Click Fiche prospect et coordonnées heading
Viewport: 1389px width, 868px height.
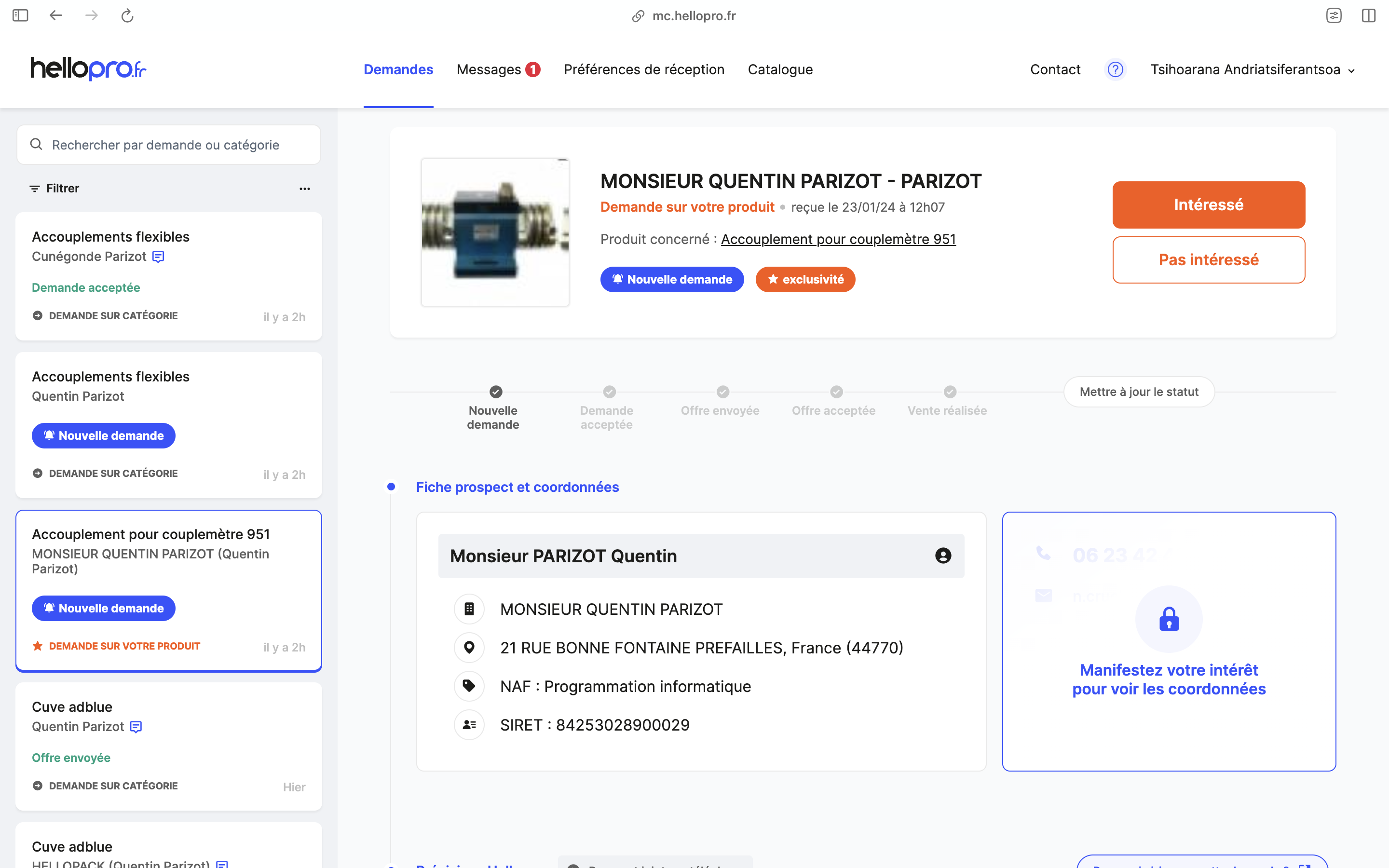pyautogui.click(x=517, y=487)
